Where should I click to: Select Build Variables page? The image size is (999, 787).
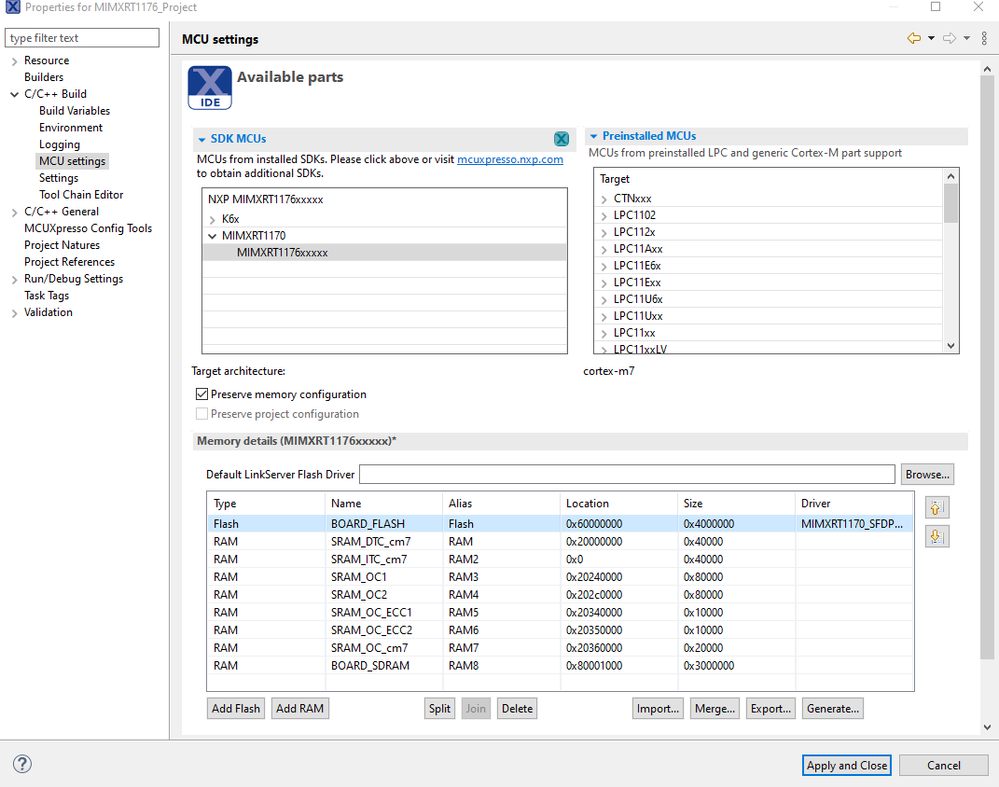(x=75, y=111)
